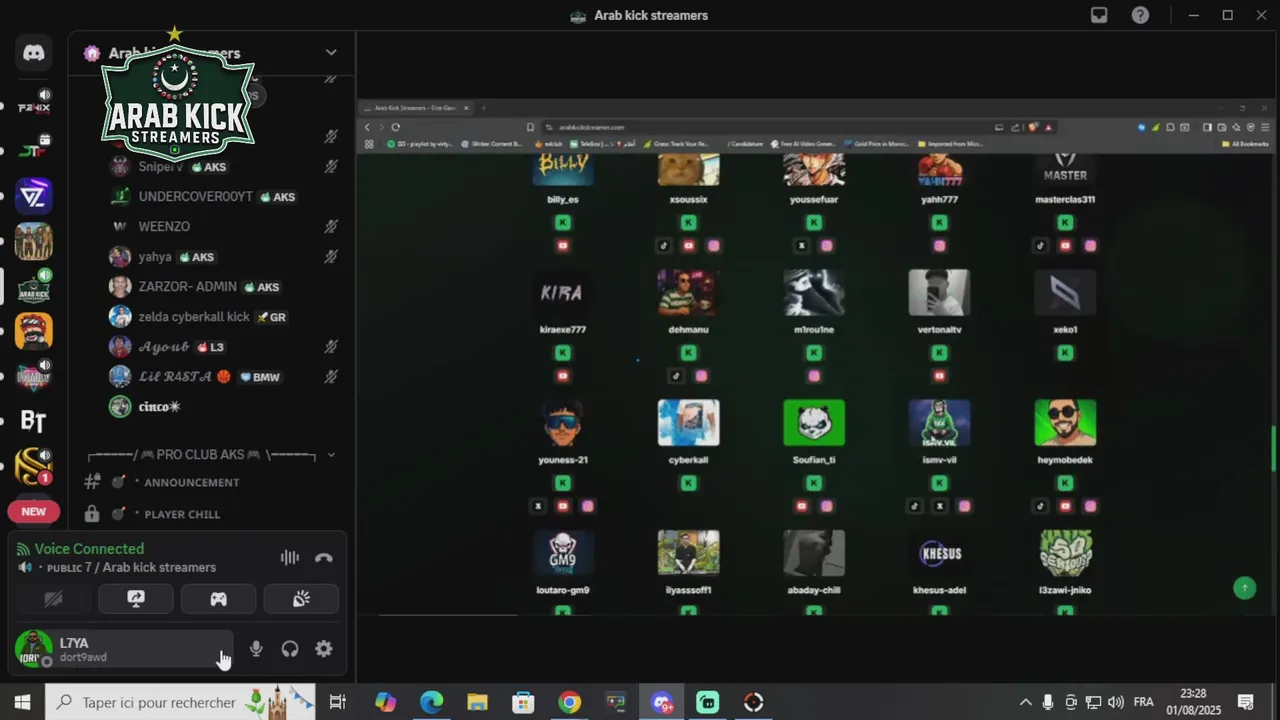Open Copilot from the taskbar

pos(385,702)
